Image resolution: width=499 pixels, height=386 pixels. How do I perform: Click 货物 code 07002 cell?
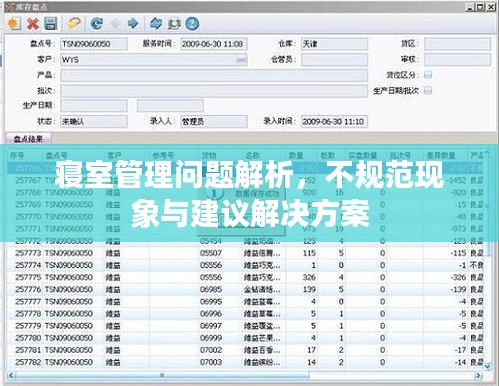tap(220, 350)
